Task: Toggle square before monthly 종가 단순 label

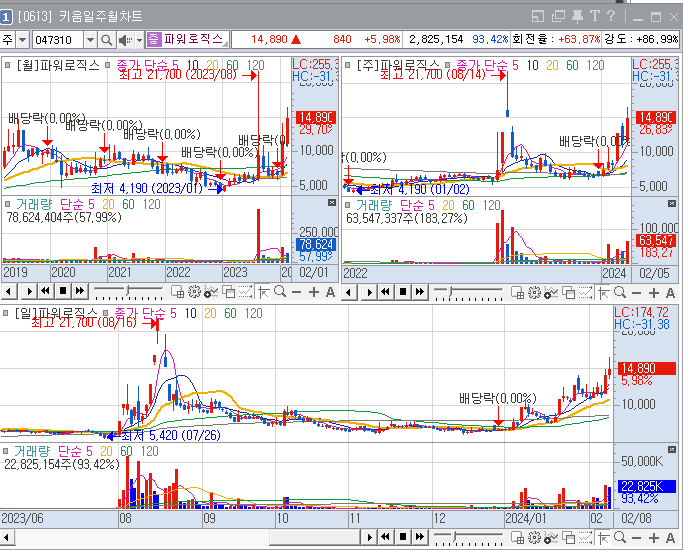Action: [108, 65]
